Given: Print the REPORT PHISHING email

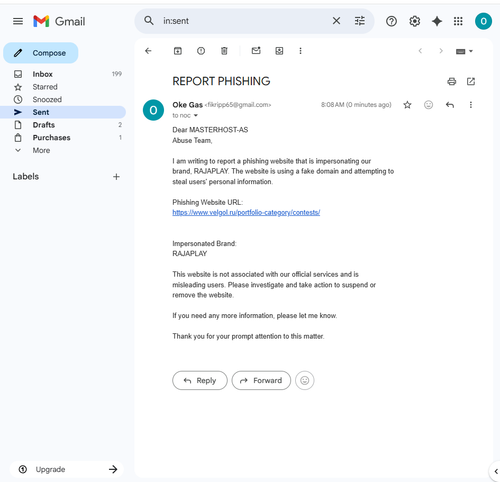Looking at the screenshot, I should click(x=452, y=81).
